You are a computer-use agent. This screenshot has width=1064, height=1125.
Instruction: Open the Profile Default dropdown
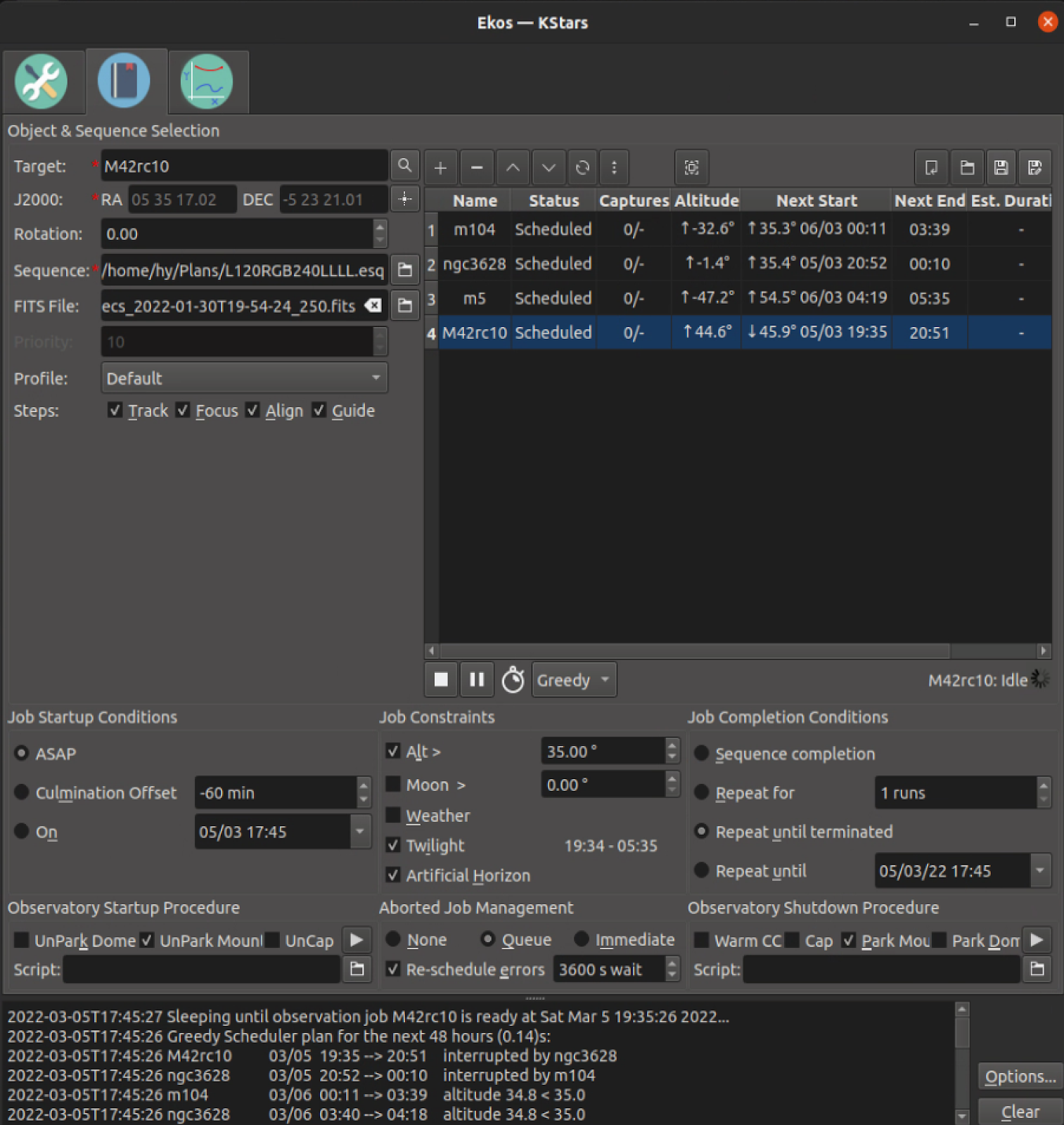point(244,378)
